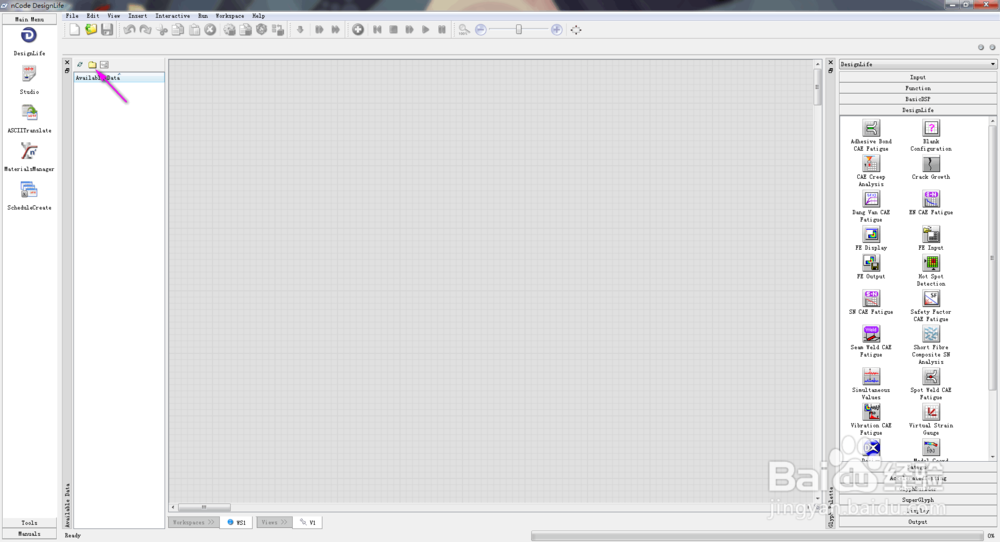Open the Workspace menu
Screen dimensions: 1000x542
pos(230,15)
